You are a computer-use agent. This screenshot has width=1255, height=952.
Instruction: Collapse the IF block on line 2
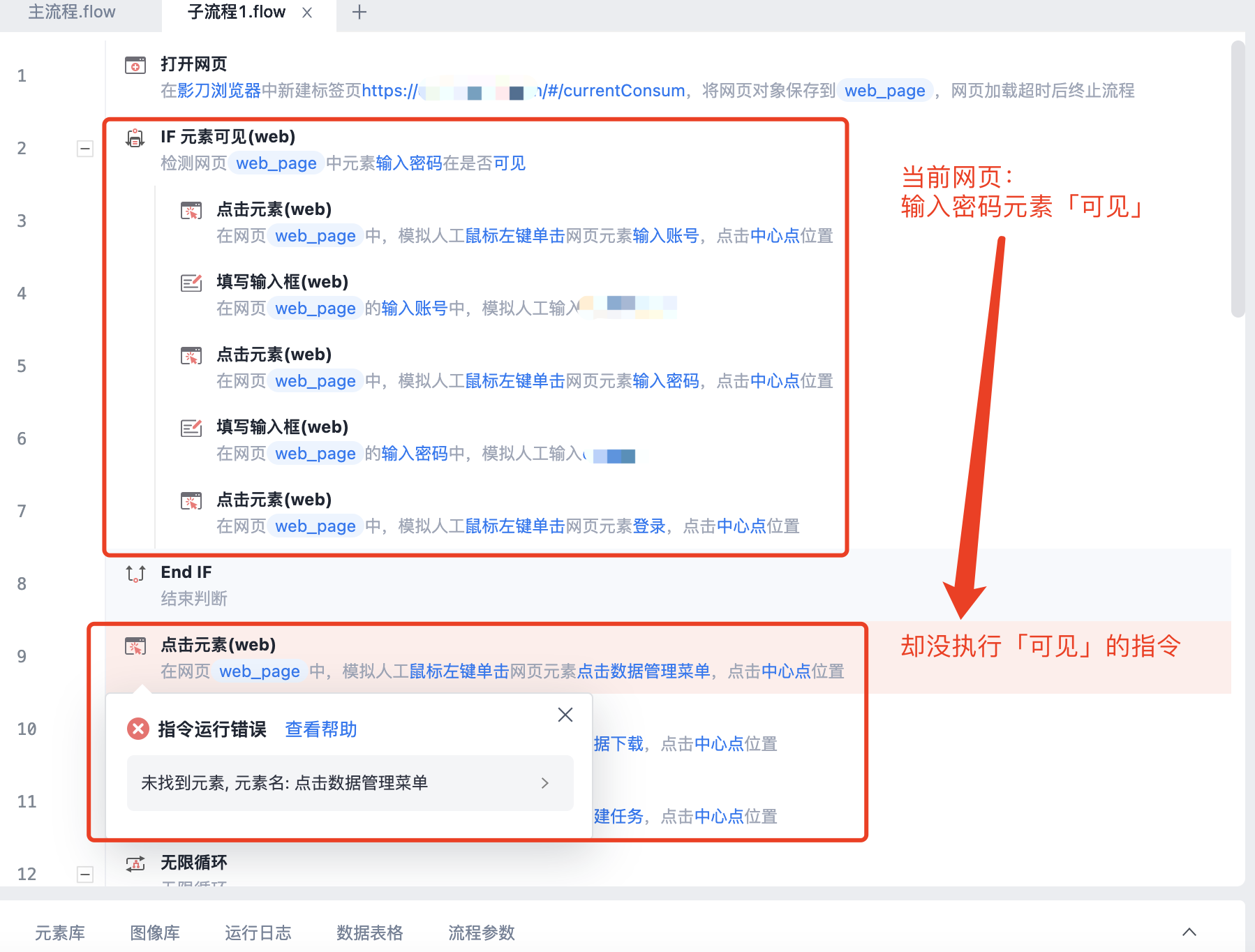[x=85, y=148]
